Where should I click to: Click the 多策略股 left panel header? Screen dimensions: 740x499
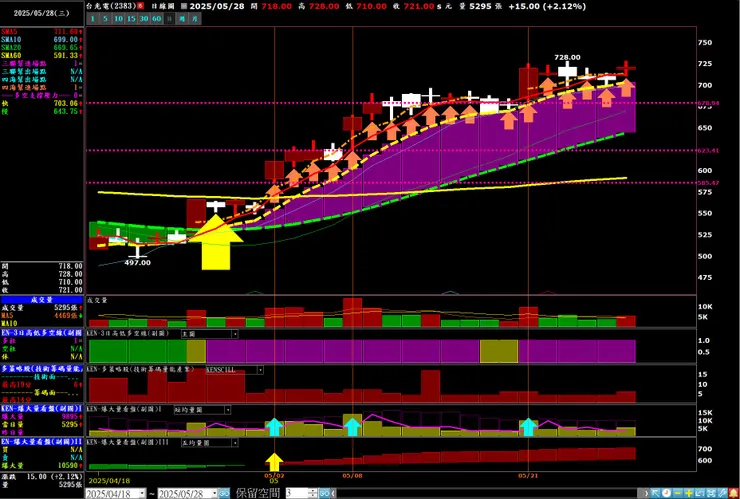(x=42, y=368)
